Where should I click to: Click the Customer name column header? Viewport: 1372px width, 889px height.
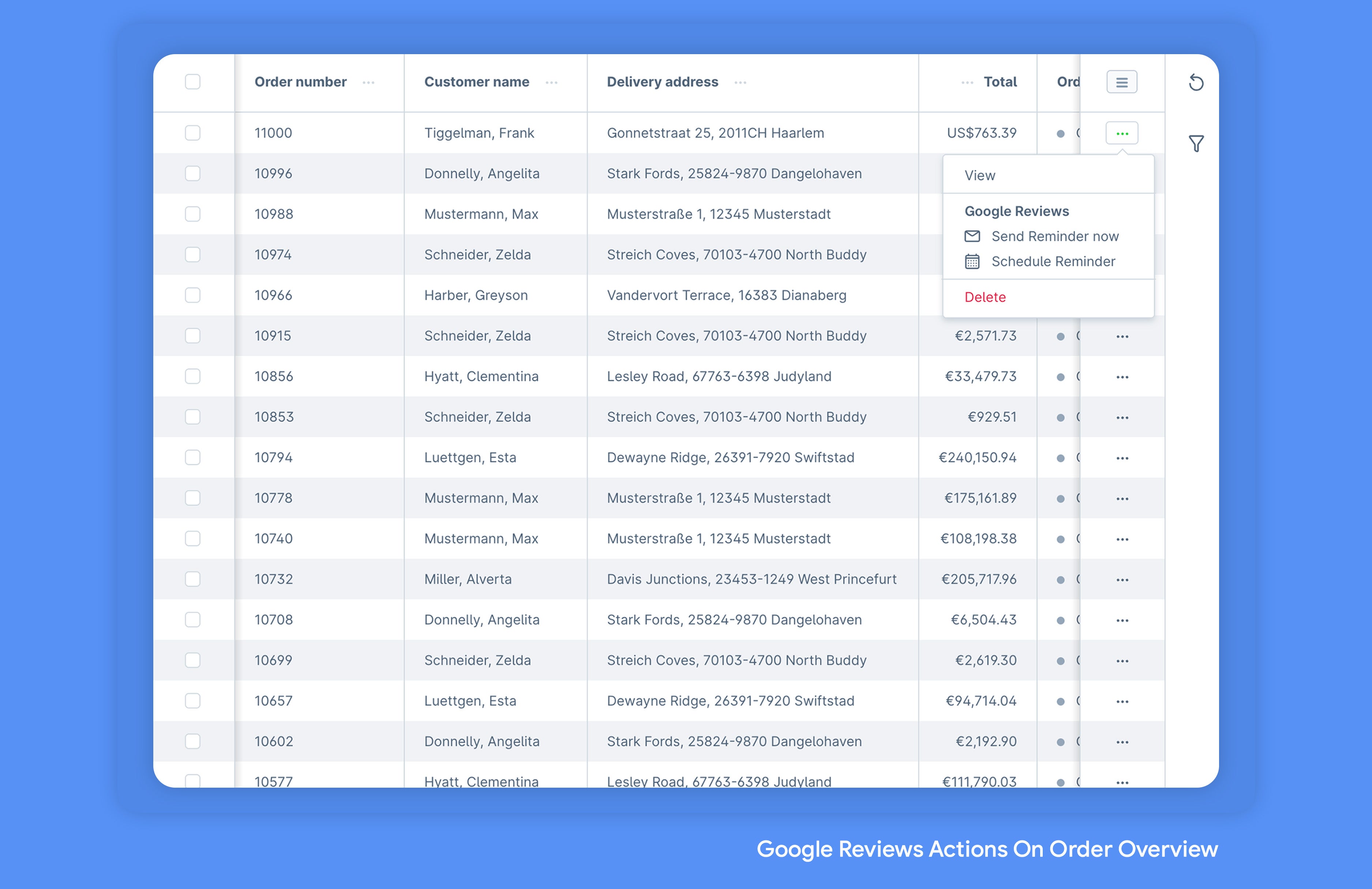477,82
